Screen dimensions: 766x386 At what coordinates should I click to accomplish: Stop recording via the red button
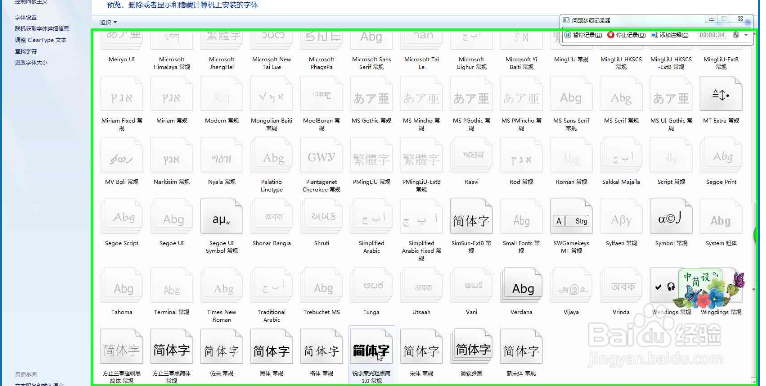tap(627, 35)
